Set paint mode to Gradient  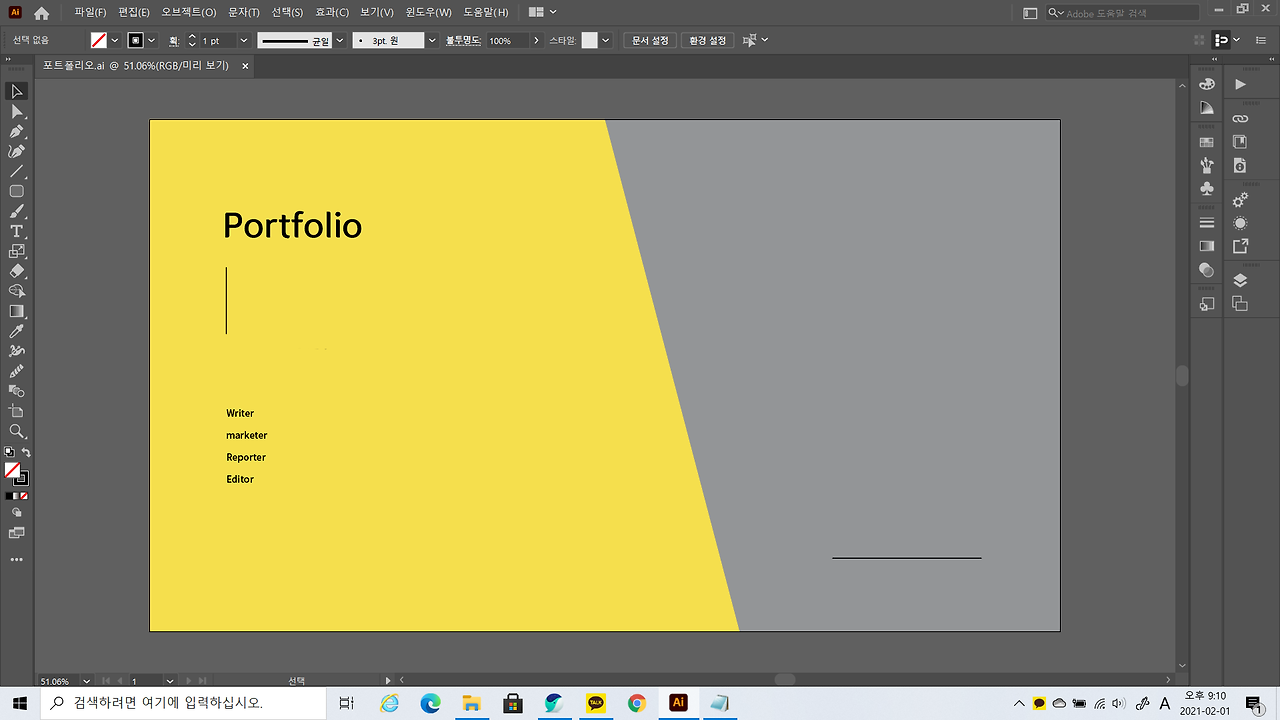click(x=17, y=496)
